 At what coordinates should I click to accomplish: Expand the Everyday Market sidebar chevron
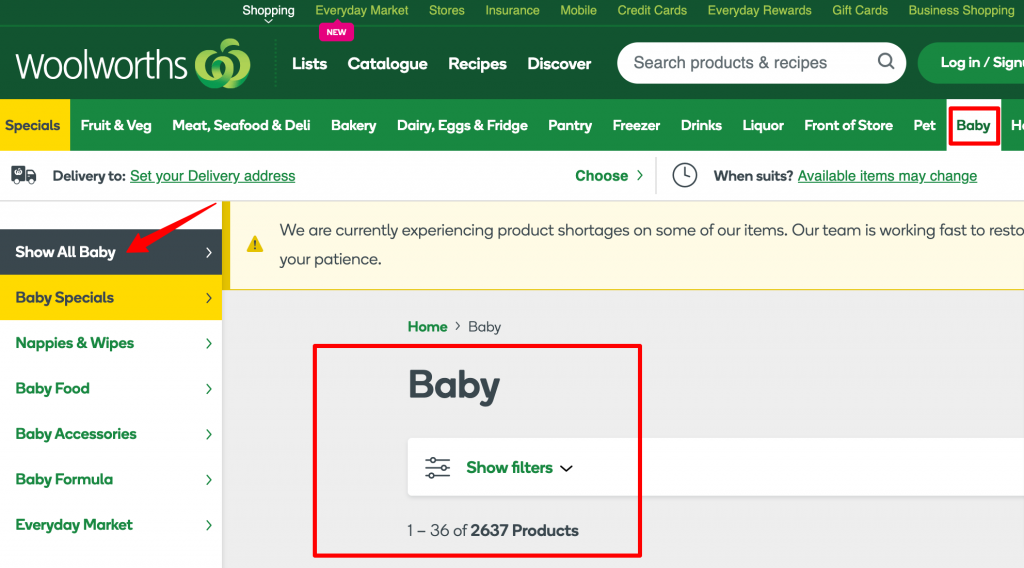pyautogui.click(x=209, y=525)
